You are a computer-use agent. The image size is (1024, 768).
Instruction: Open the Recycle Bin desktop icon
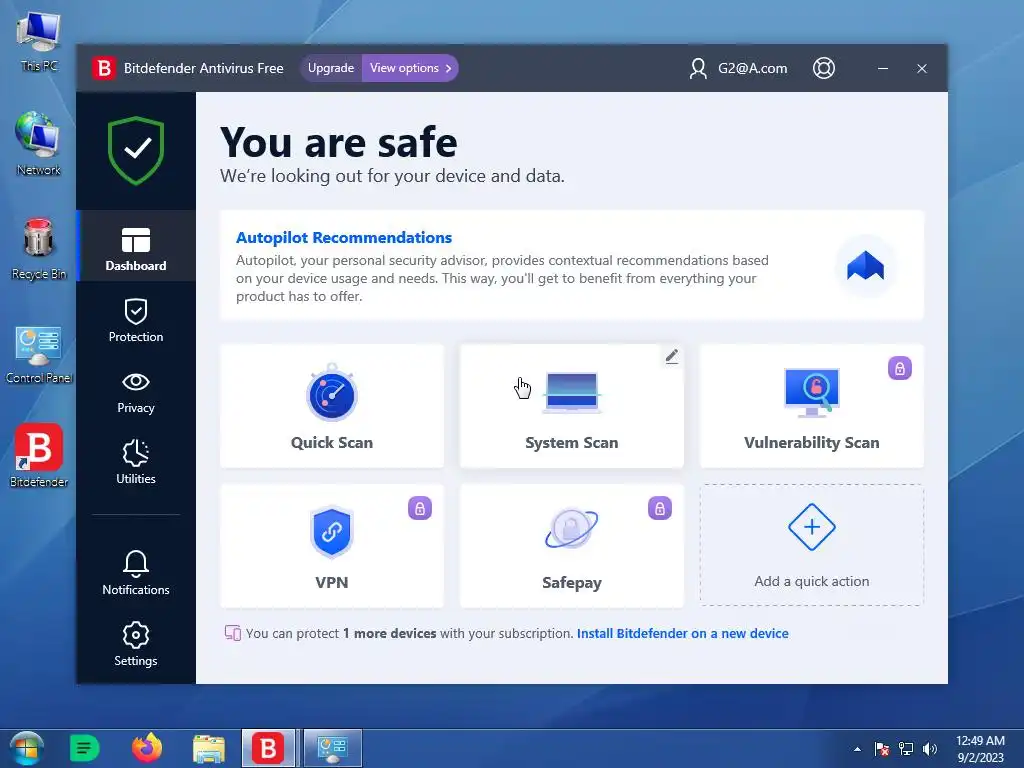coord(39,249)
